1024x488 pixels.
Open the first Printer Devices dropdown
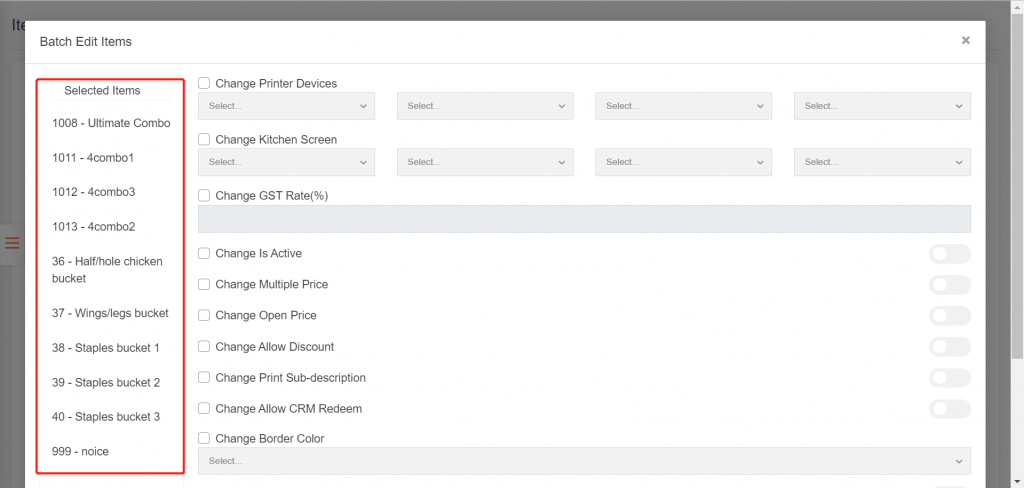287,106
